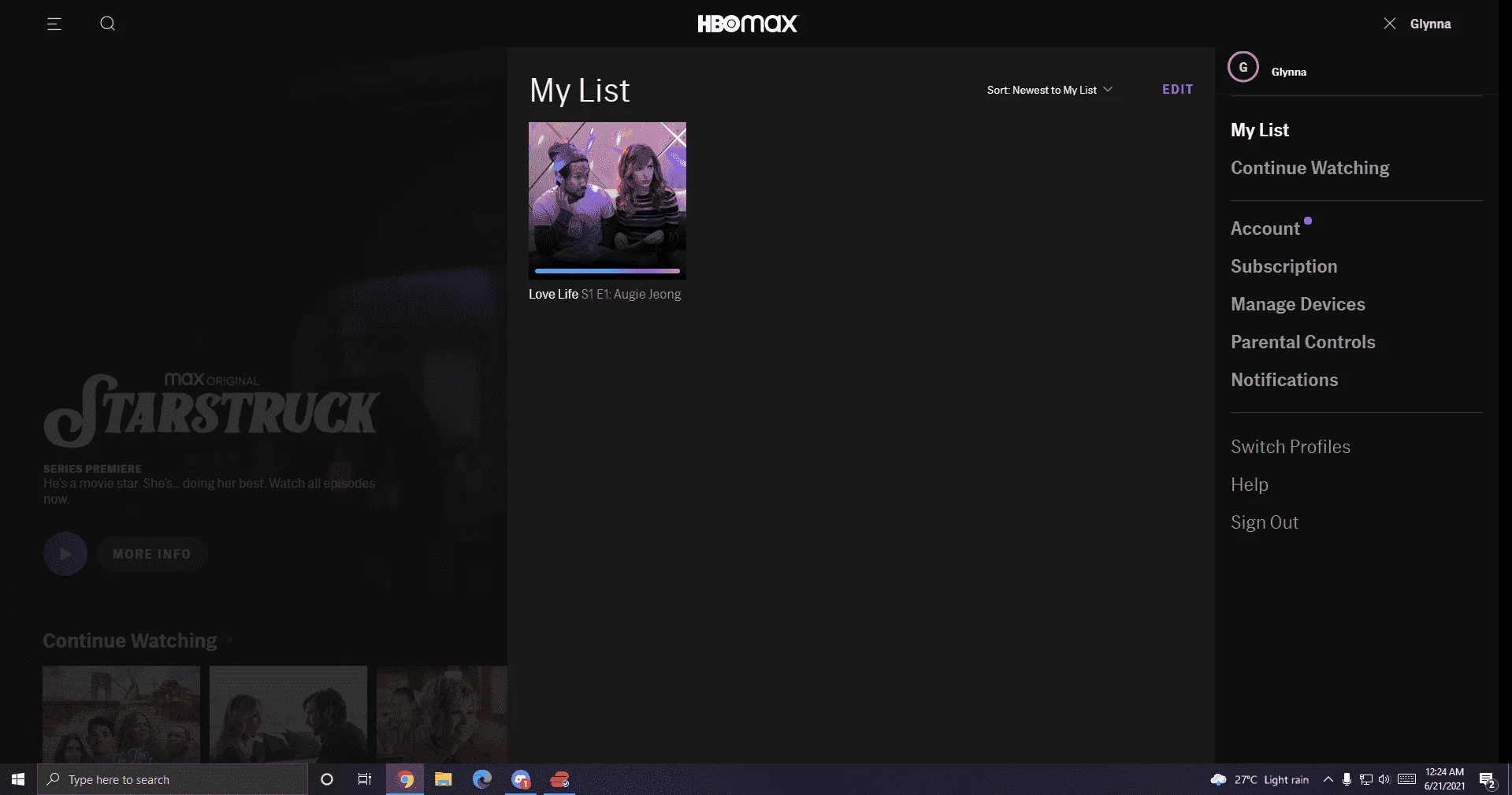Open the red app taskbar icon
Screen dimensions: 1512x795
coord(559,779)
